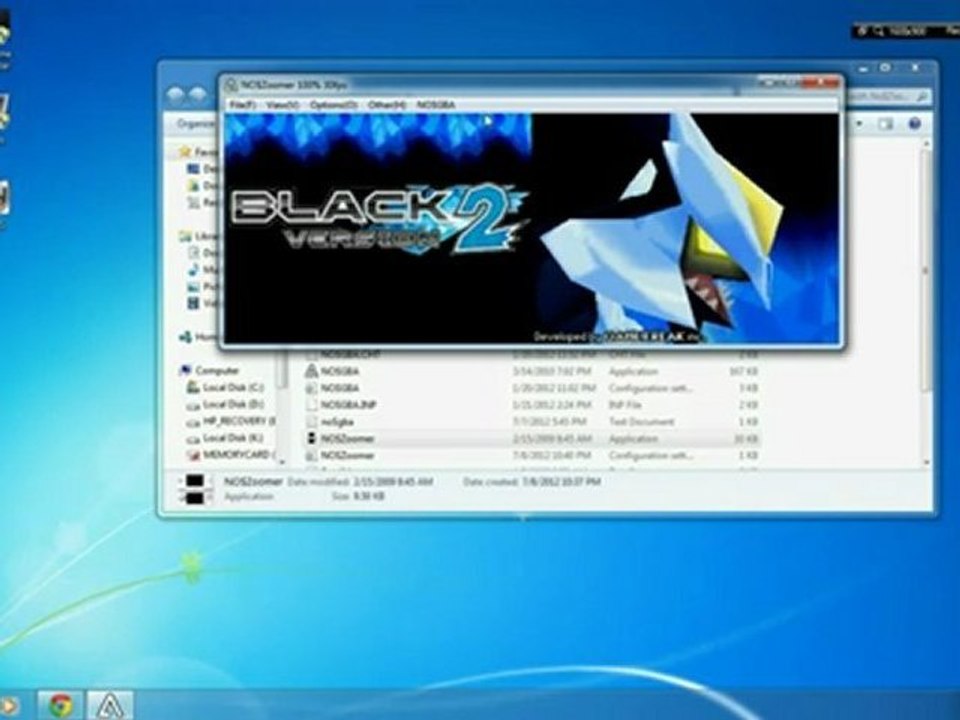The width and height of the screenshot is (960, 720).
Task: Open the Options(O) menu in NO$Zoomer
Action: (x=333, y=105)
